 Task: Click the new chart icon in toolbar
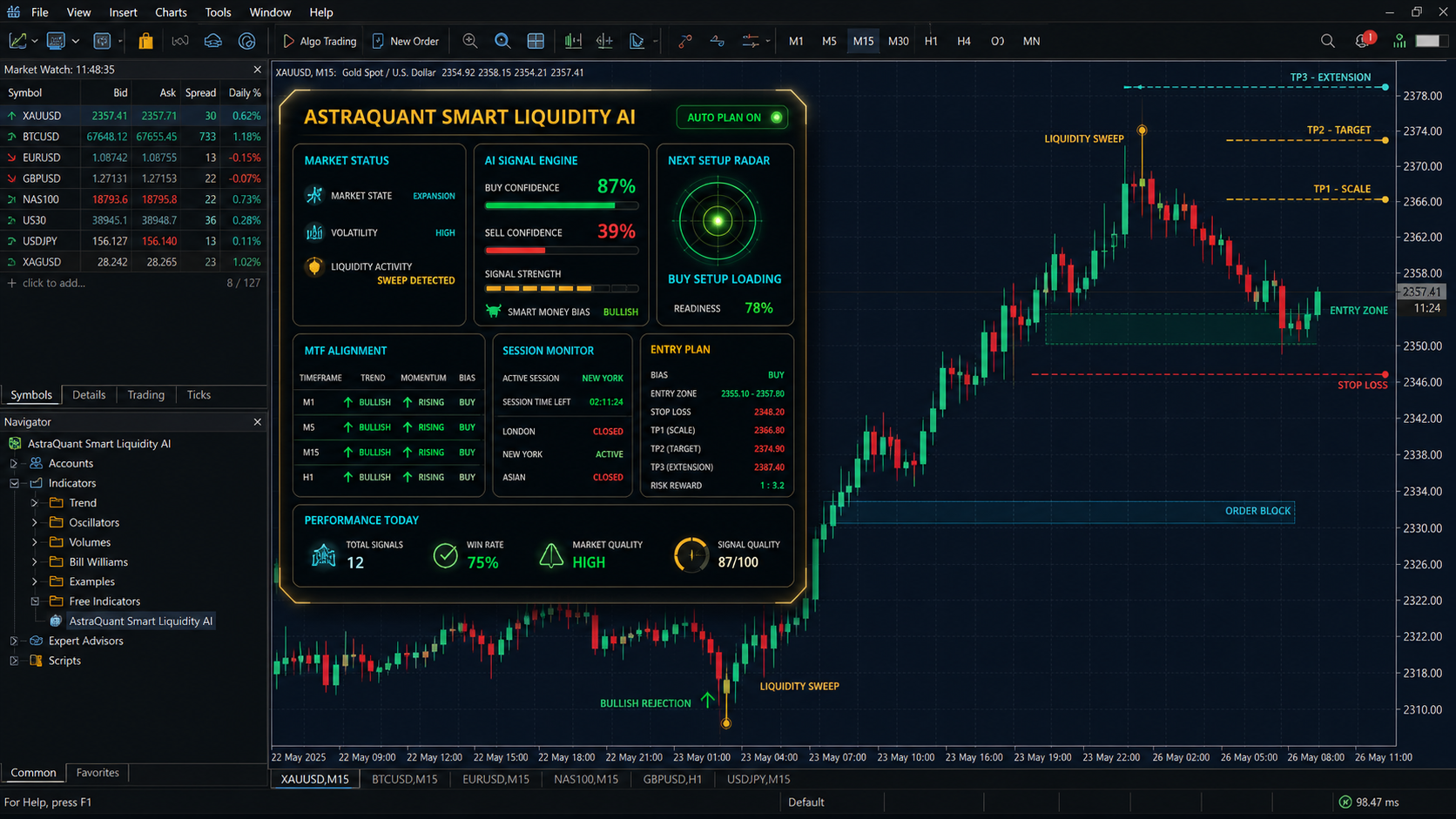click(x=17, y=41)
